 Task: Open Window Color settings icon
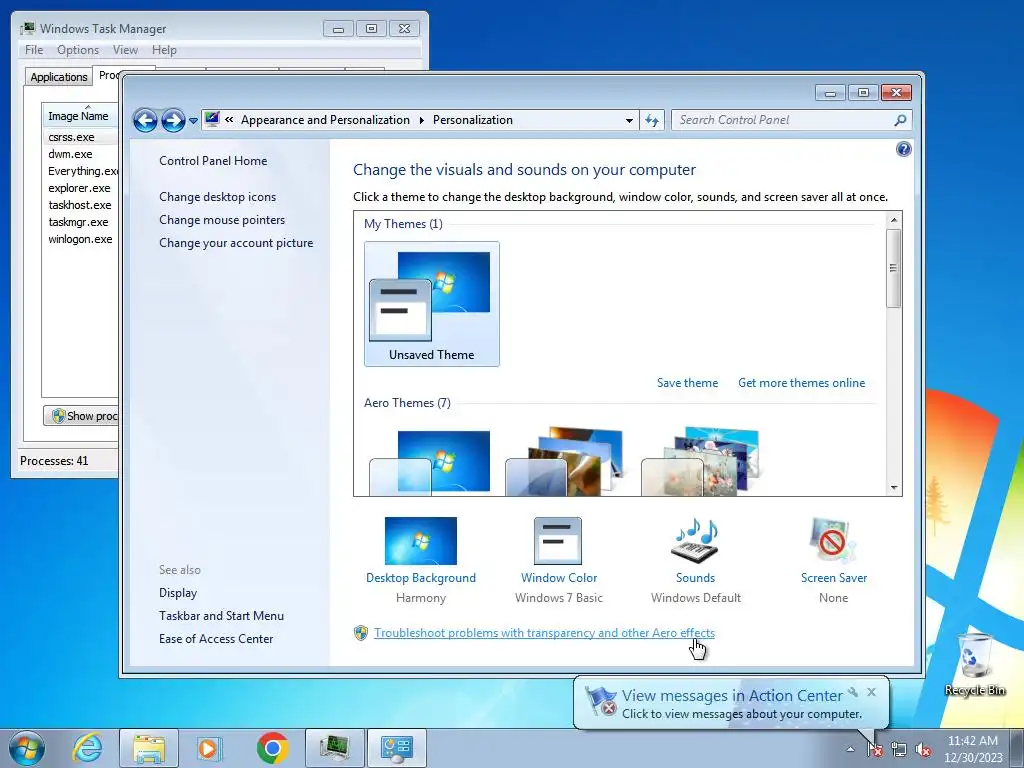[558, 541]
